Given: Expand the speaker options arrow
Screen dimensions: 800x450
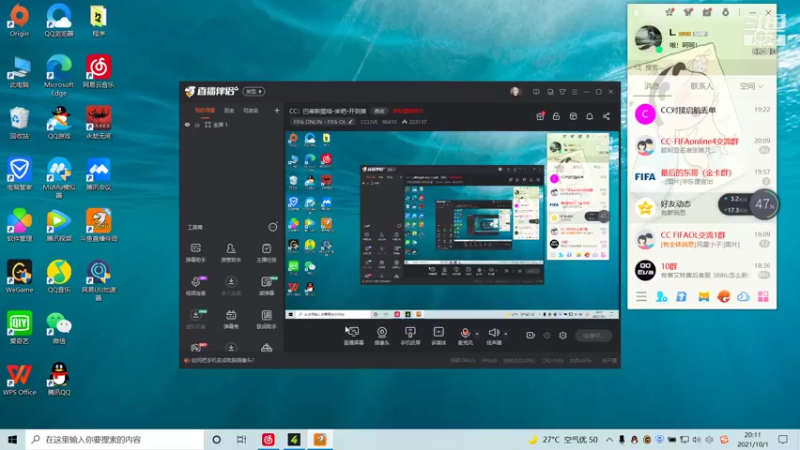Looking at the screenshot, I should 506,334.
